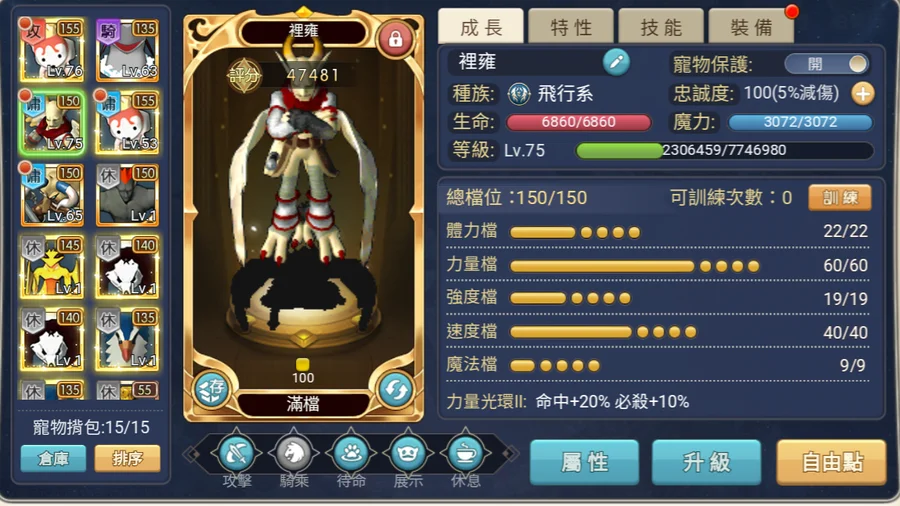Click the 存 save icon on pet card
Viewport: 900px width, 506px height.
tap(211, 390)
